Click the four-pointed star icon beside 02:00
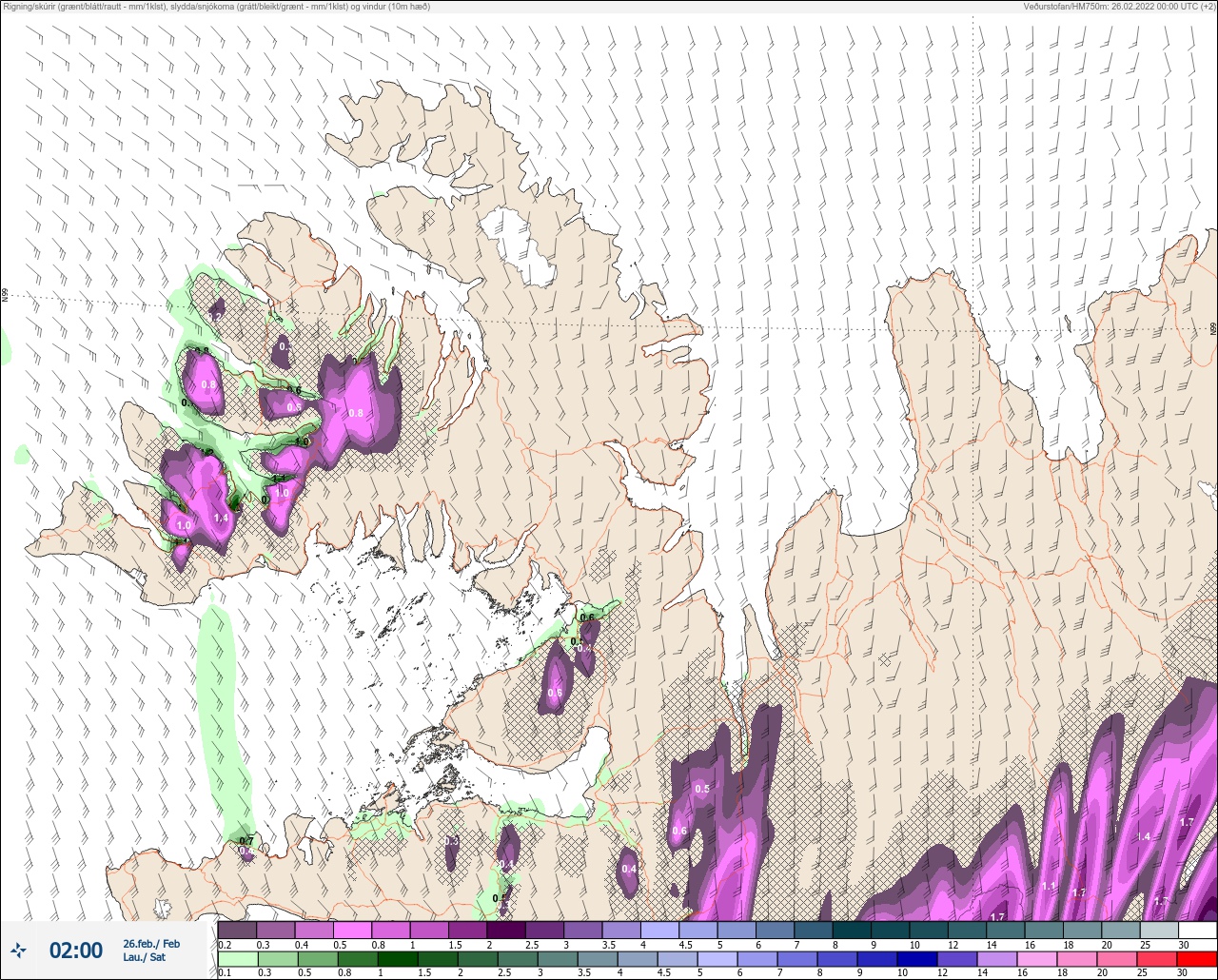Screen dimensions: 1218x980 click(x=19, y=950)
